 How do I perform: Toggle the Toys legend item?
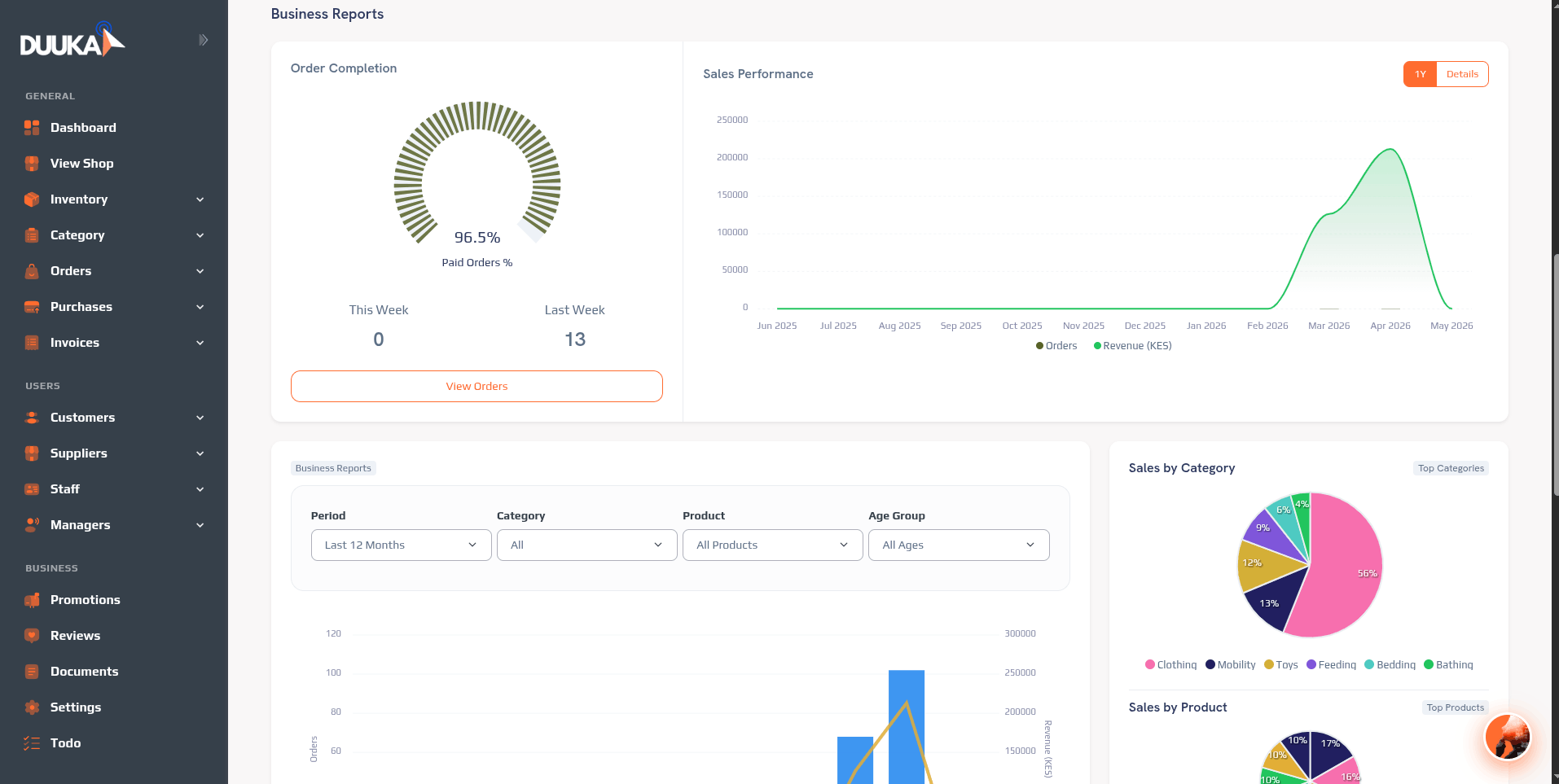[x=1281, y=665]
